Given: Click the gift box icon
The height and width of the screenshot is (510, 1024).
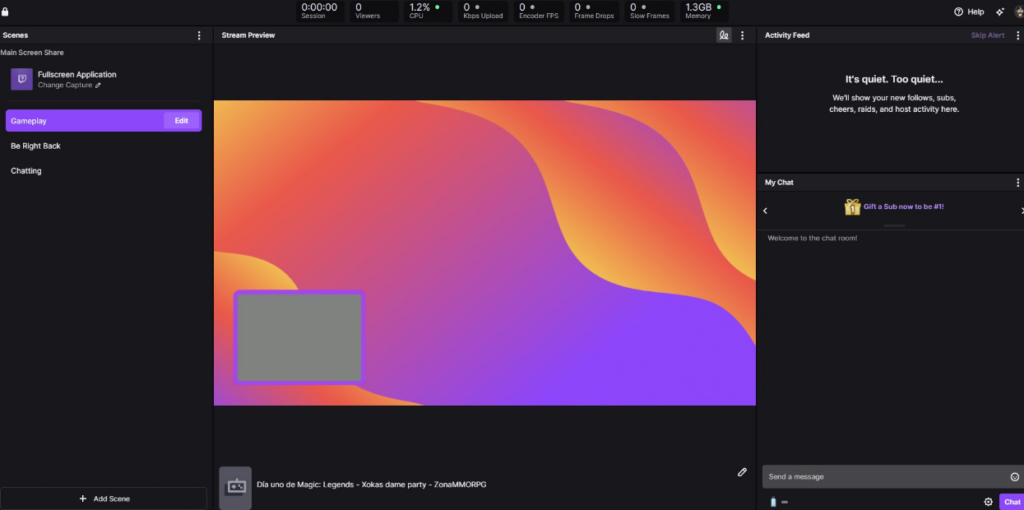Looking at the screenshot, I should tap(852, 207).
